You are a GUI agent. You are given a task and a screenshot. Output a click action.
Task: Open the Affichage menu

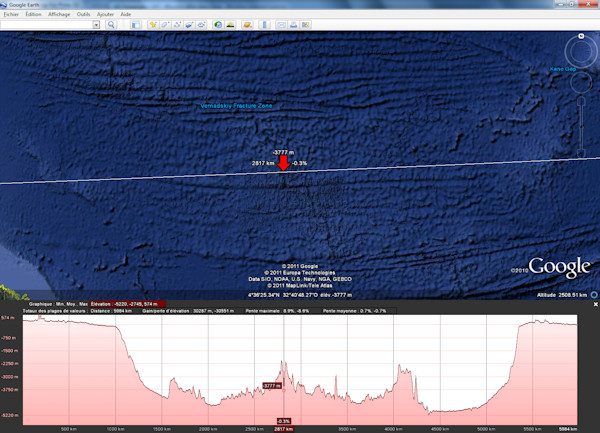59,14
